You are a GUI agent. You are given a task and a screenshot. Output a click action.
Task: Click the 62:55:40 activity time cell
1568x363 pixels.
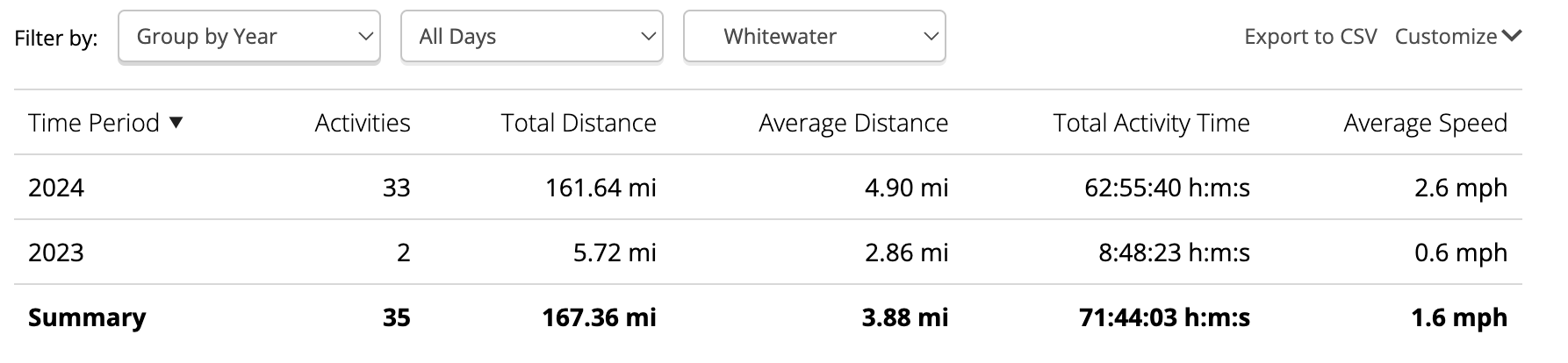point(1167,188)
